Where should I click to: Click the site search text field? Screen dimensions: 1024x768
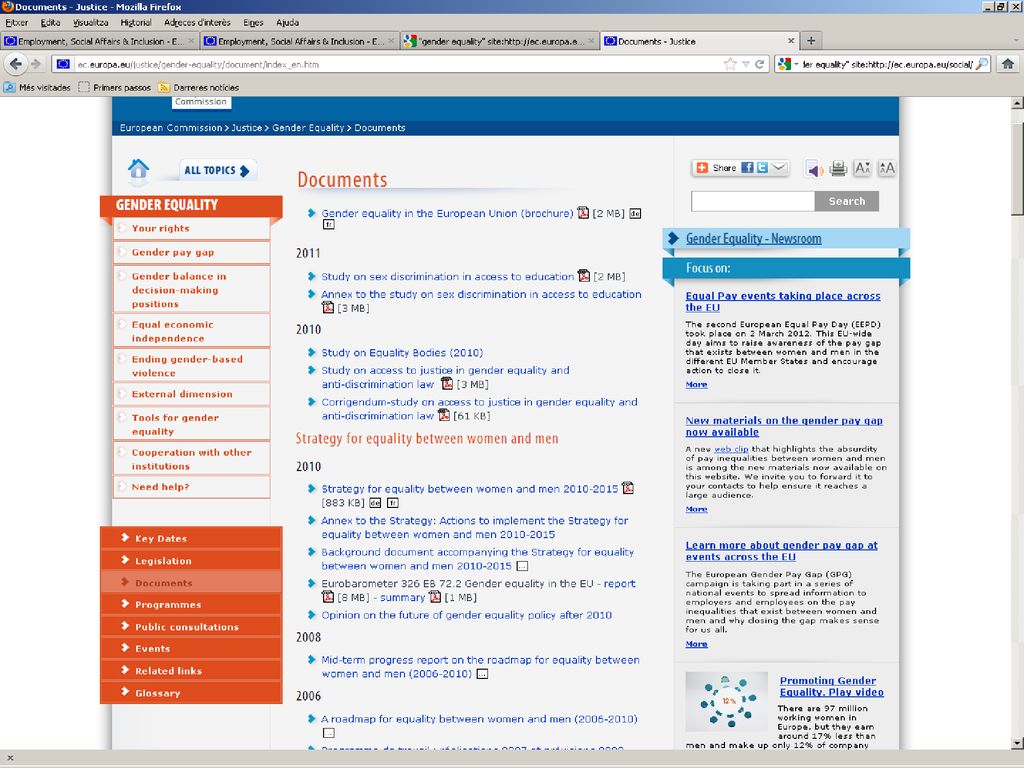pyautogui.click(x=753, y=201)
